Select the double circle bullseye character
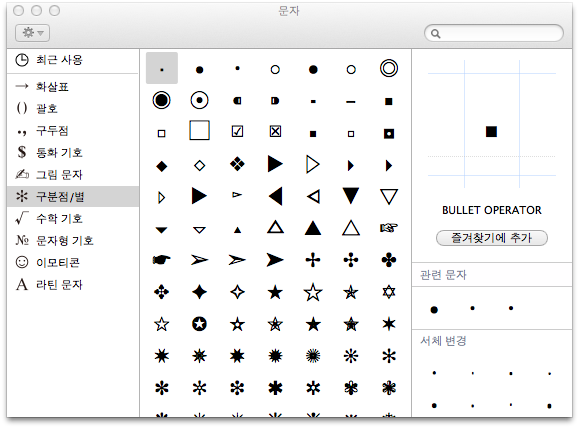The image size is (579, 428). [x=389, y=68]
